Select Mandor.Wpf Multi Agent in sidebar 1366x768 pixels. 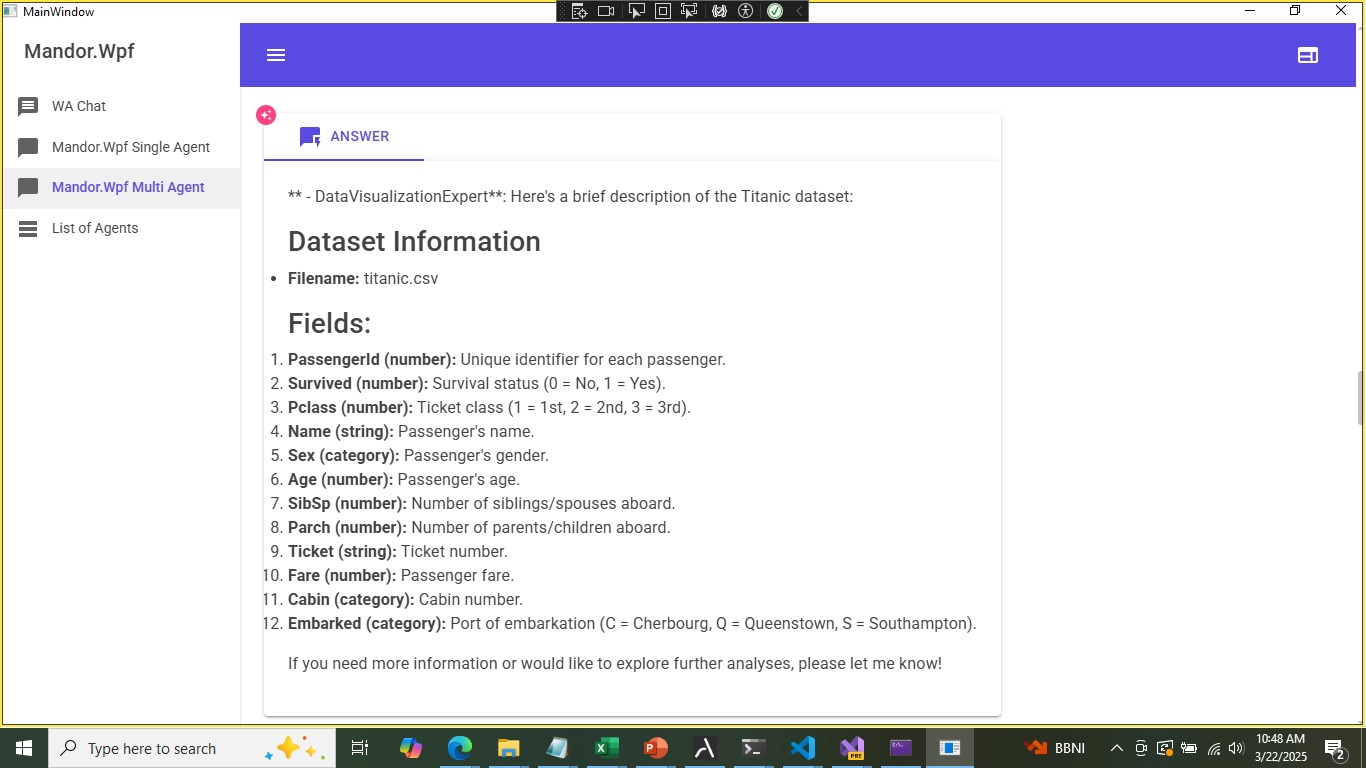coord(128,187)
